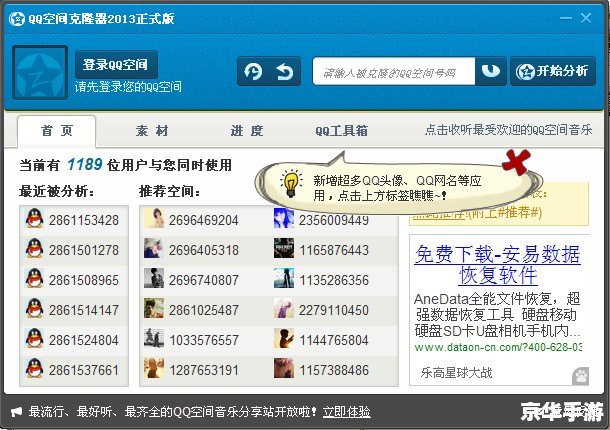Click the history clock arrow icon
The height and width of the screenshot is (430, 610).
(x=253, y=71)
